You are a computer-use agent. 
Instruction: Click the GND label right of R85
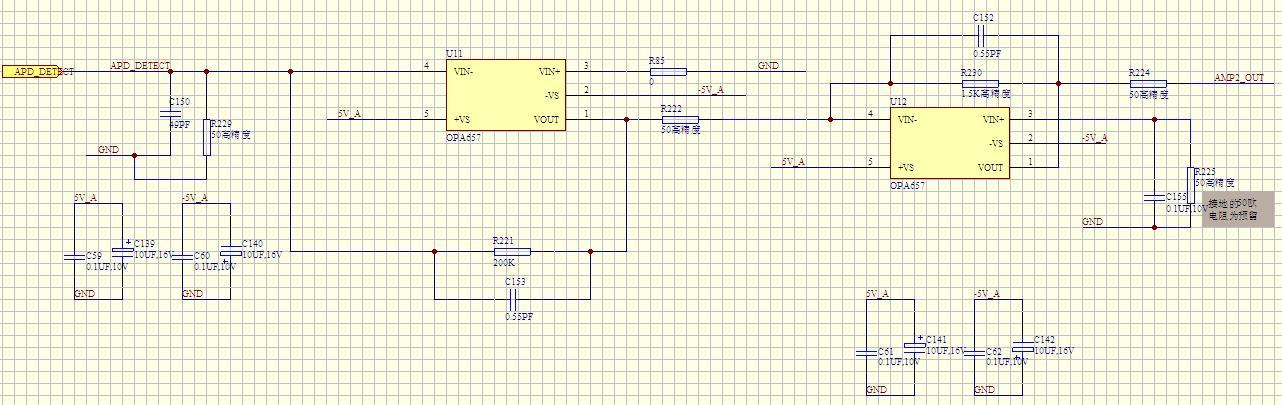tap(768, 66)
